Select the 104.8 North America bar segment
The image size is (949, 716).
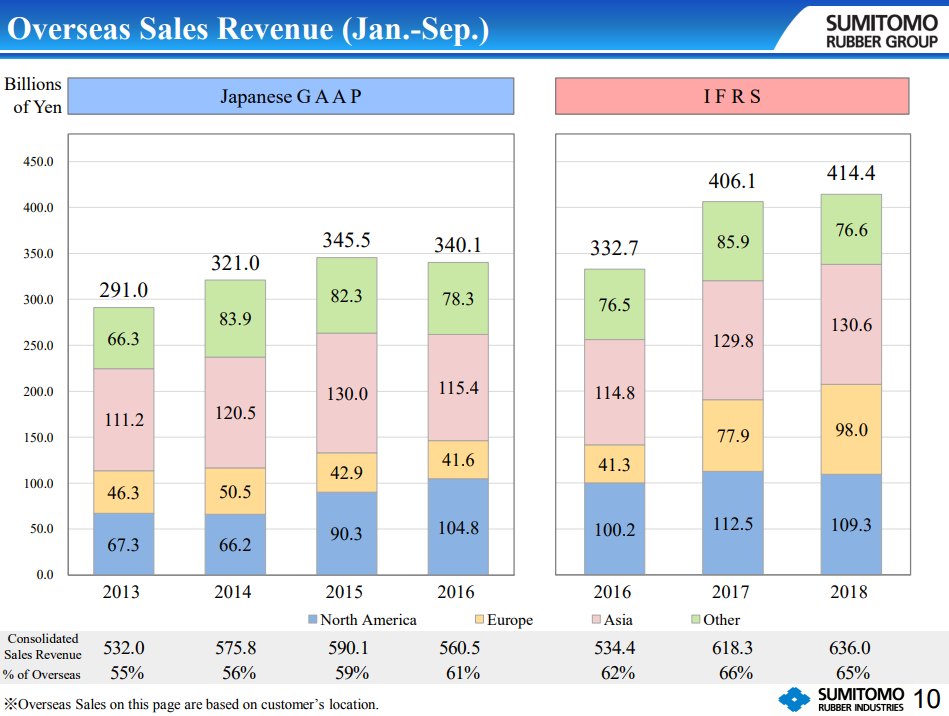(458, 527)
